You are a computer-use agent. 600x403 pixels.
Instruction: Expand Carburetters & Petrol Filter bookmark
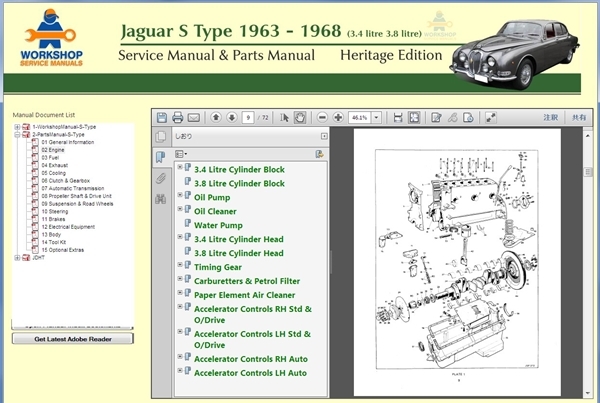pyautogui.click(x=180, y=278)
